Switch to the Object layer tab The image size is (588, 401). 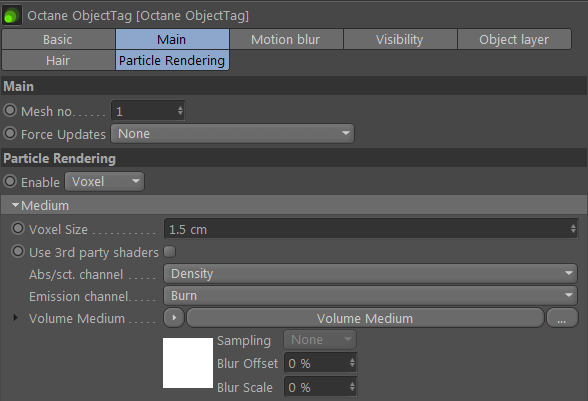(514, 39)
